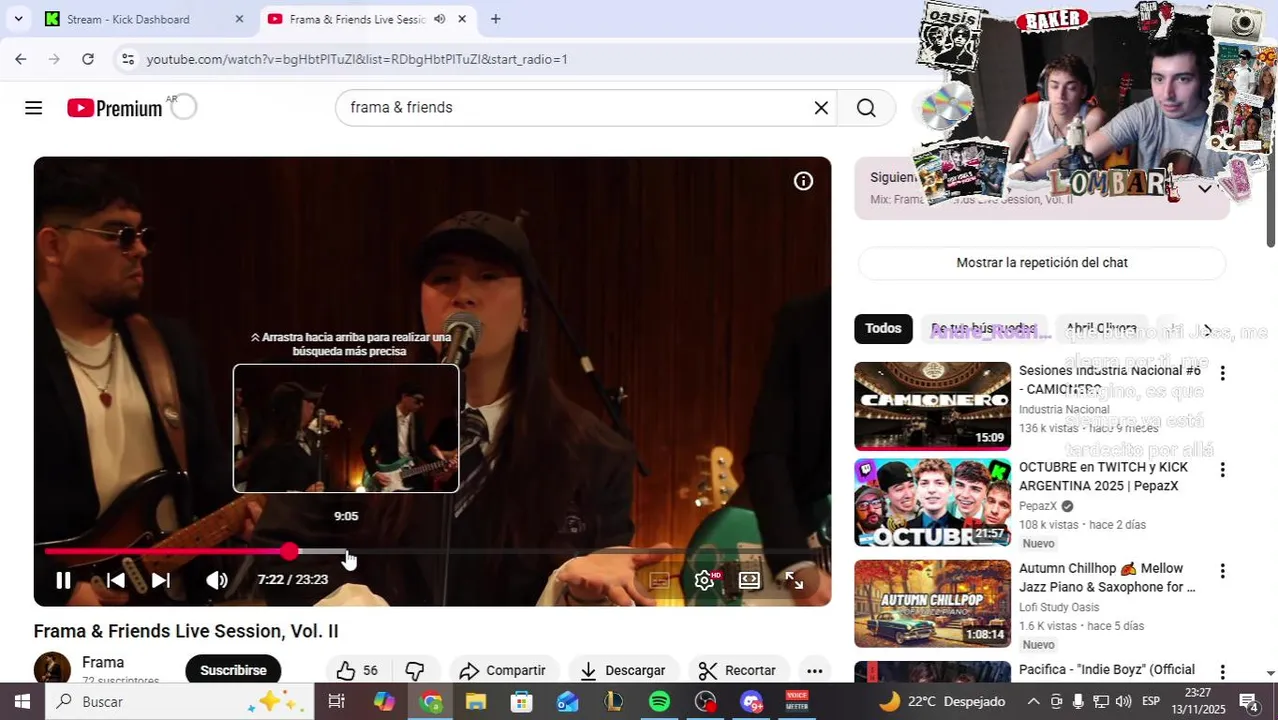Select 'De tus búsquedas' filter chip

[x=984, y=328]
